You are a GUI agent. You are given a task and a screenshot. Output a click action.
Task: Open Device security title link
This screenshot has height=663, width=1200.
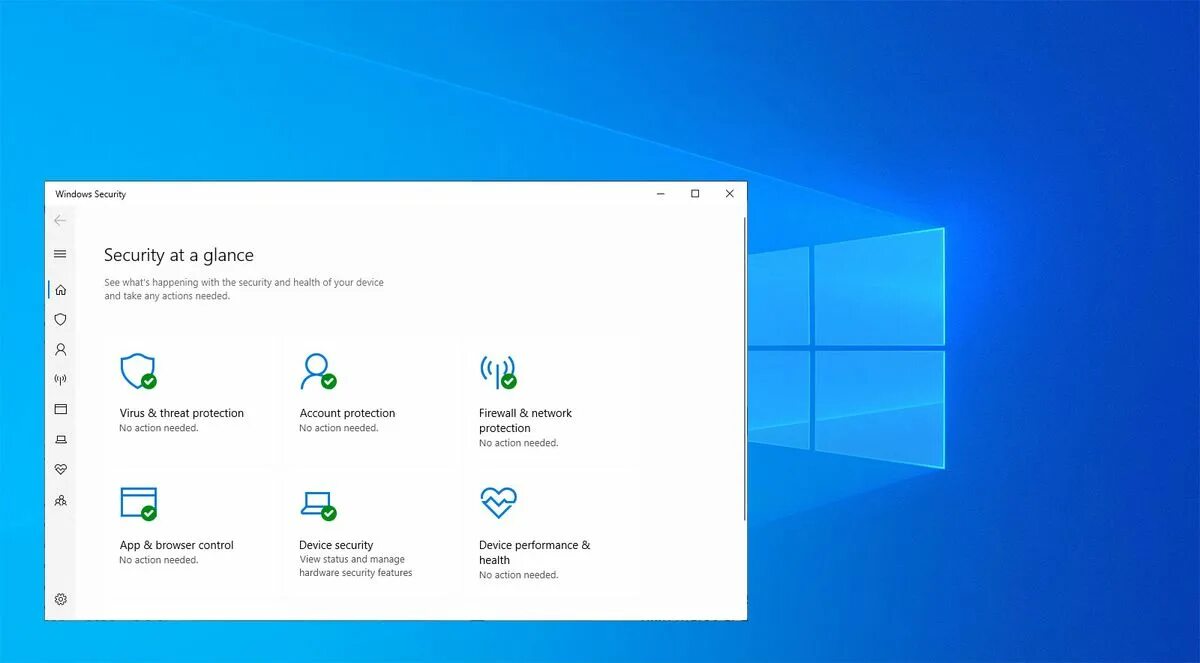336,545
